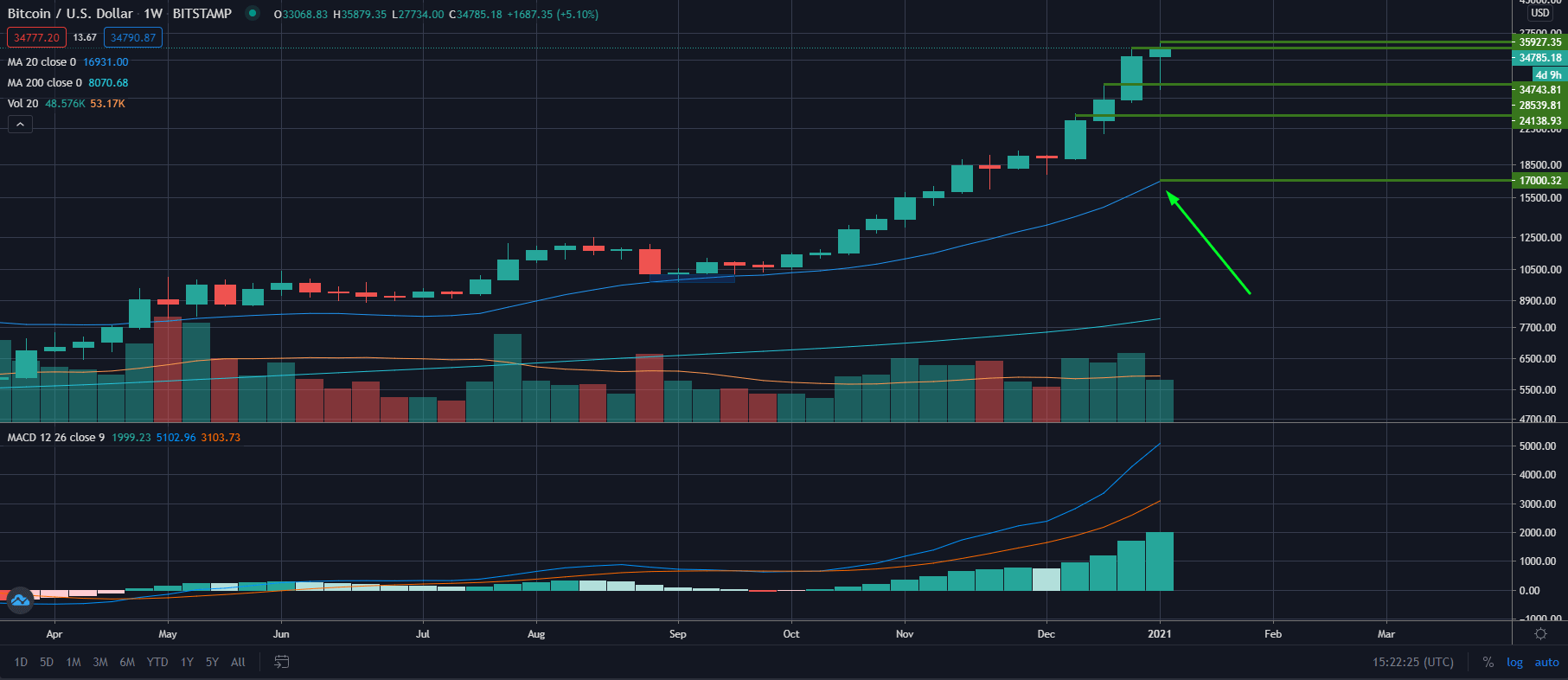Toggle the log scale option
Screen dimensions: 1568x680
pos(1514,662)
